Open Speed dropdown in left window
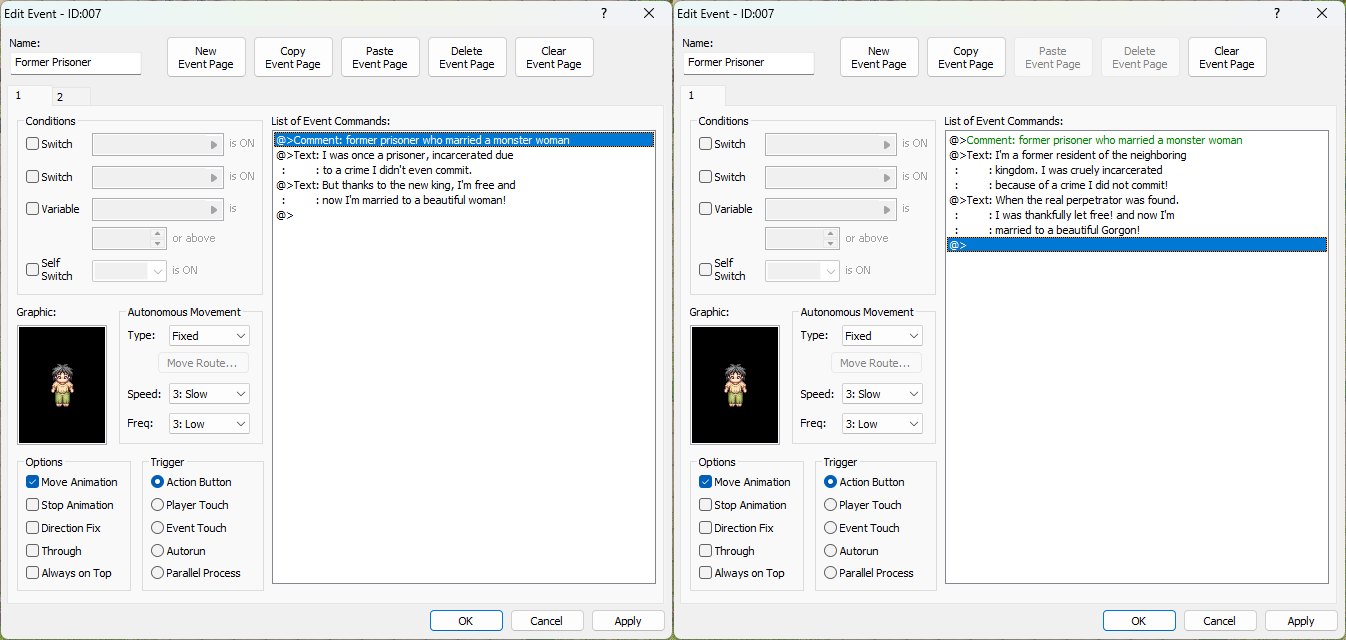This screenshot has width=1346, height=640. tap(209, 394)
